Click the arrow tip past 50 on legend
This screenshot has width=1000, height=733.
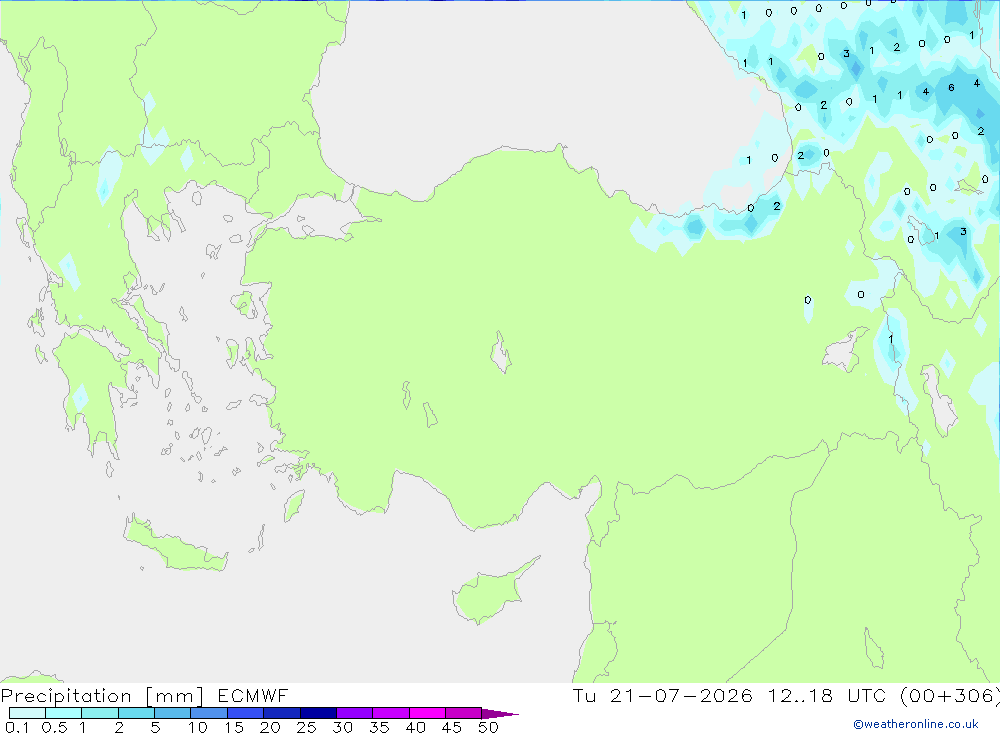coord(501,714)
